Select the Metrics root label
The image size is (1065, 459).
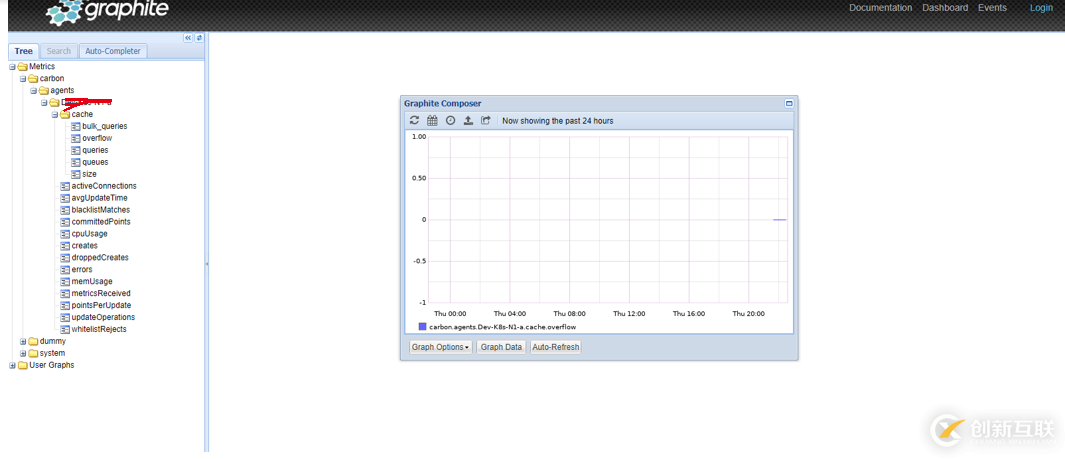click(x=42, y=67)
